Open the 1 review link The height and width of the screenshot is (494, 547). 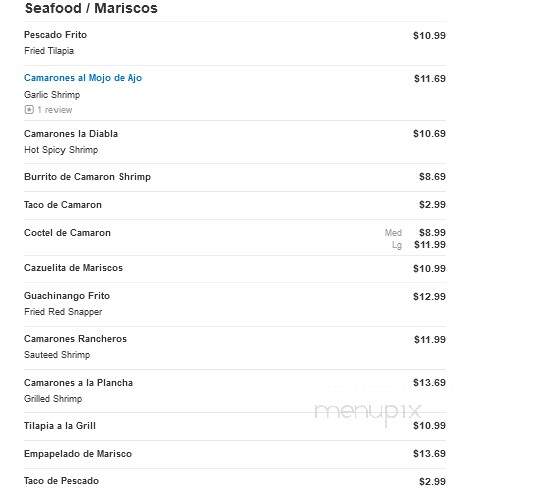pyautogui.click(x=55, y=110)
